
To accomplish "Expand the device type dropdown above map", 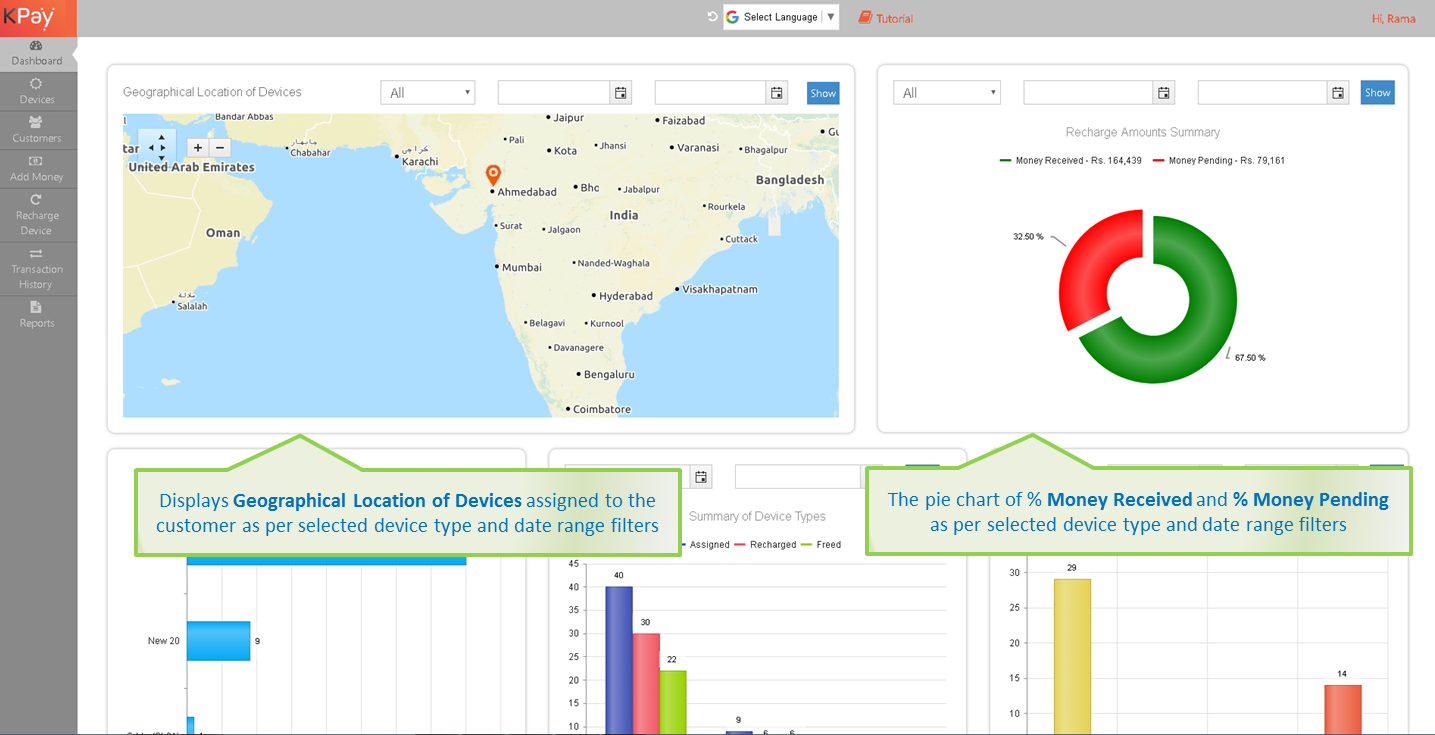I will [x=428, y=93].
